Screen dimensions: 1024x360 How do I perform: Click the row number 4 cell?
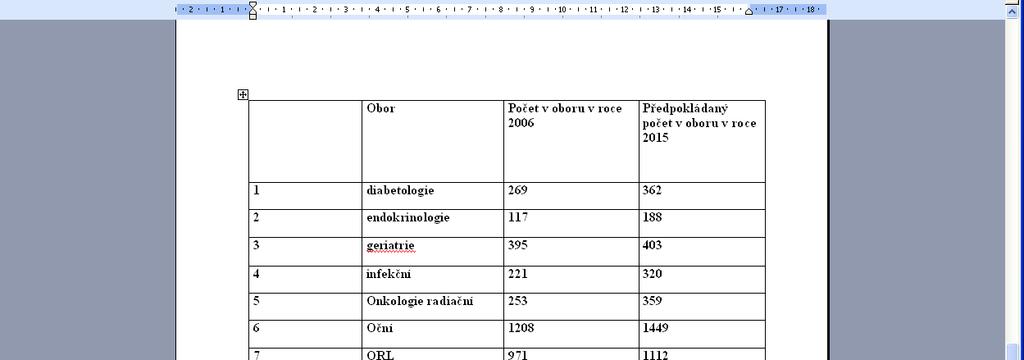[x=305, y=280]
